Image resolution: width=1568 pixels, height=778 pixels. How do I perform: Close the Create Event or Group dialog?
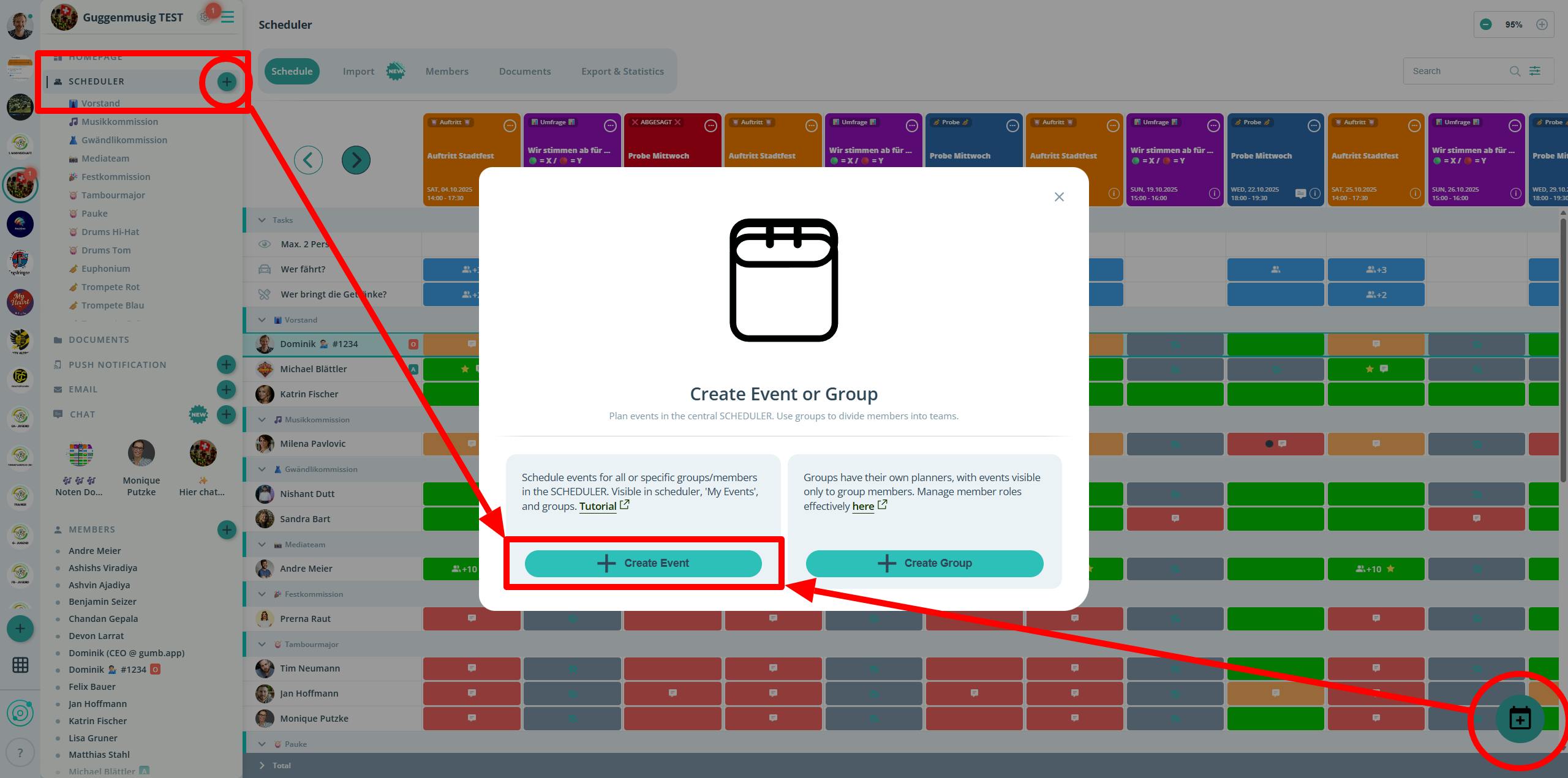click(1059, 196)
